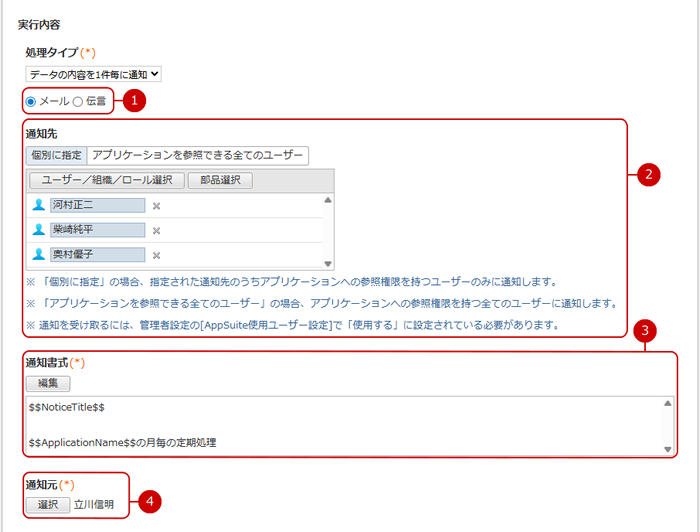Click the user icon beside 河村正二
The image size is (700, 532).
click(38, 205)
